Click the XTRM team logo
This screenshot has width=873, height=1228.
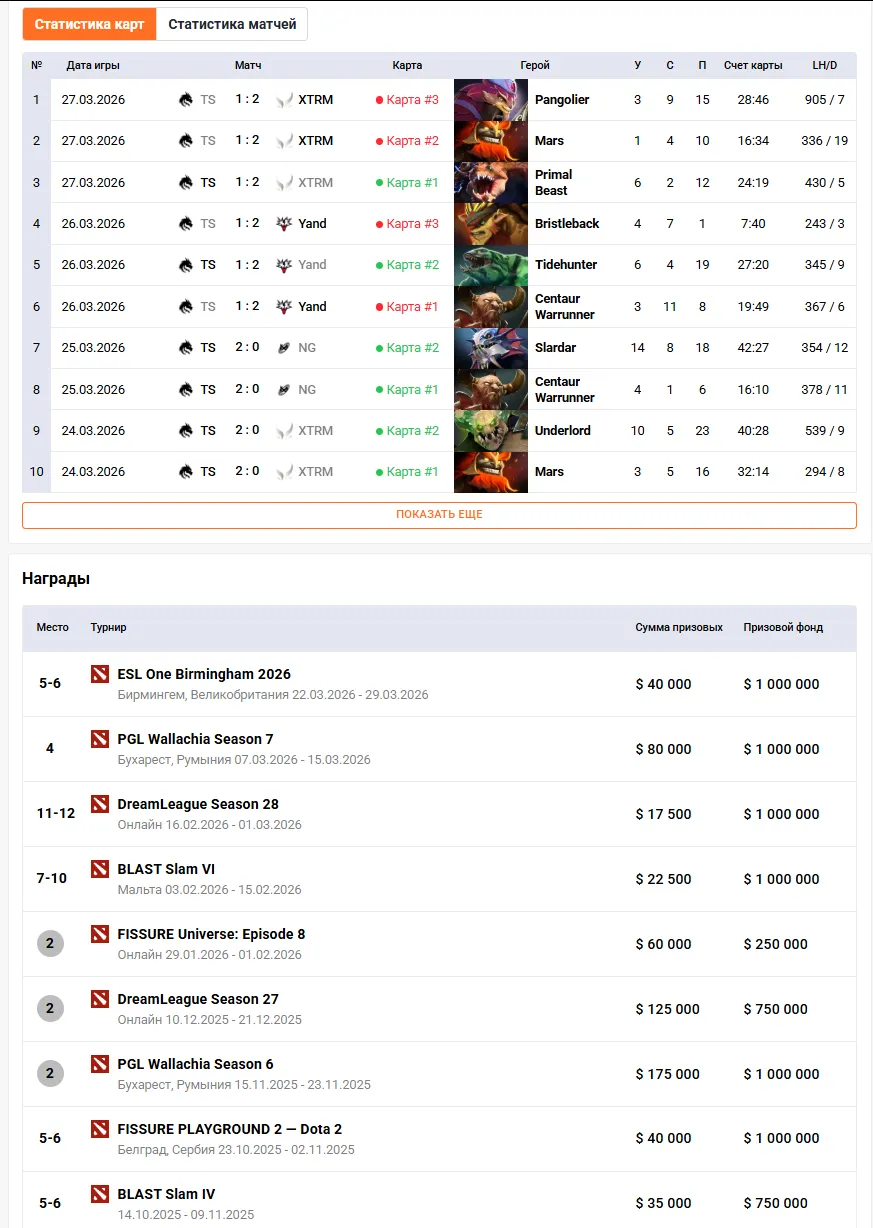tap(283, 99)
